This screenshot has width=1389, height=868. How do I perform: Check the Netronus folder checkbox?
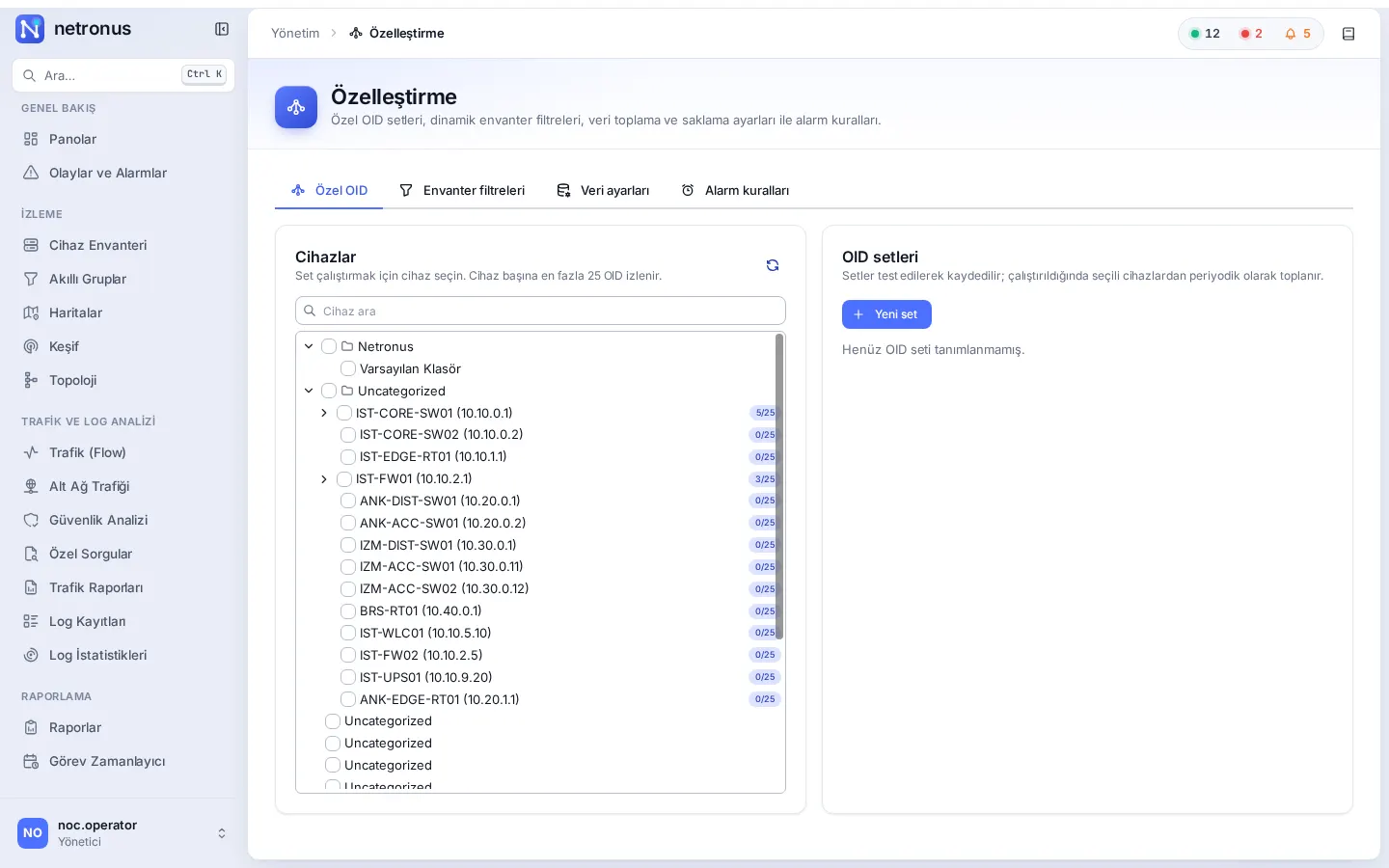click(x=329, y=346)
